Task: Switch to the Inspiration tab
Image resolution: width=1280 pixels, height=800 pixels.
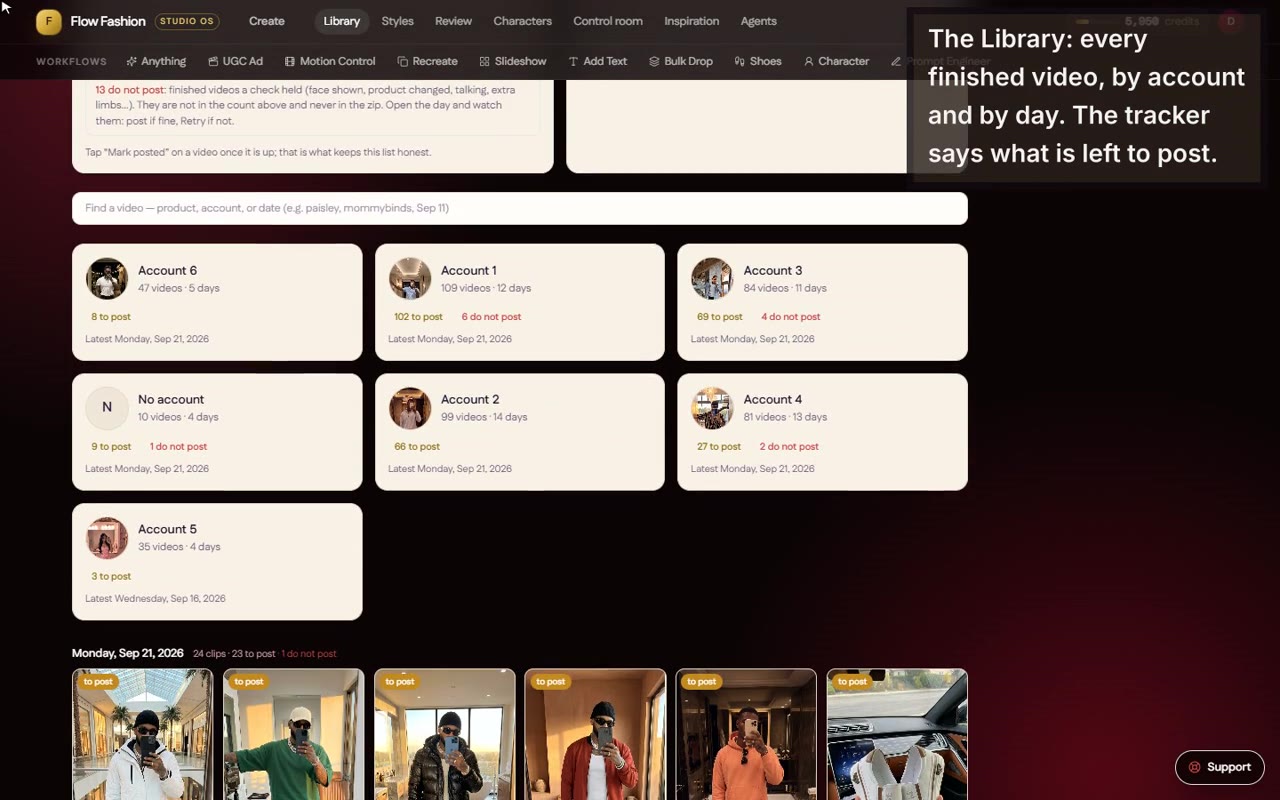Action: point(691,21)
